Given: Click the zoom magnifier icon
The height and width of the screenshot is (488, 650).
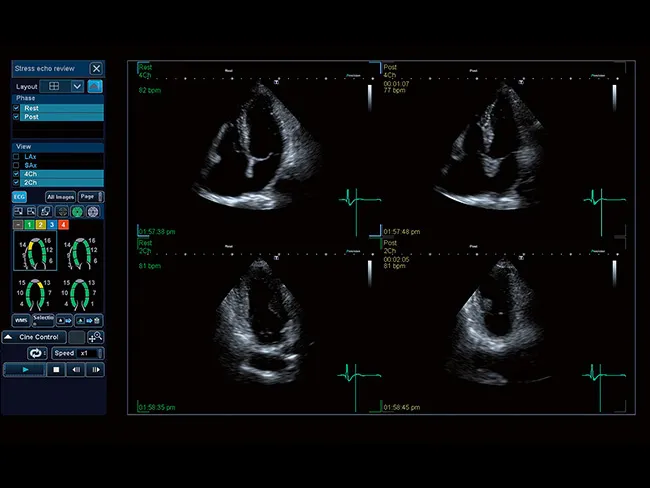Looking at the screenshot, I should (x=96, y=337).
